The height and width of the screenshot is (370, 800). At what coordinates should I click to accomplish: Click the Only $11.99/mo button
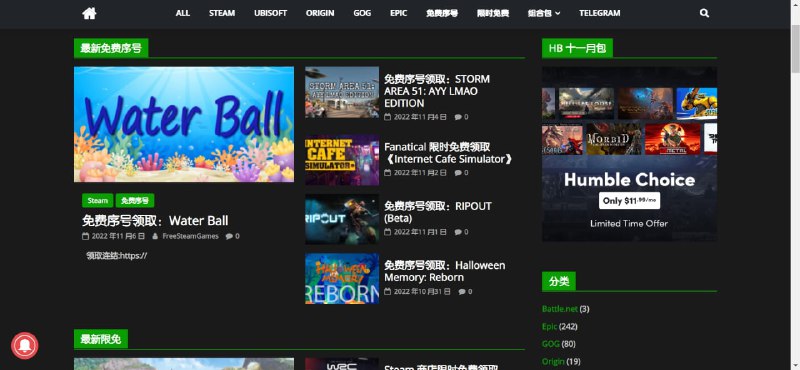(x=629, y=201)
